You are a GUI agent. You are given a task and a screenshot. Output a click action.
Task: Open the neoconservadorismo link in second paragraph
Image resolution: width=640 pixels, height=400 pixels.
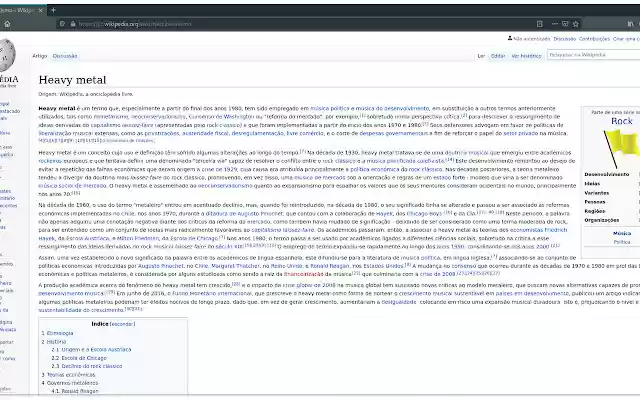coord(225,186)
